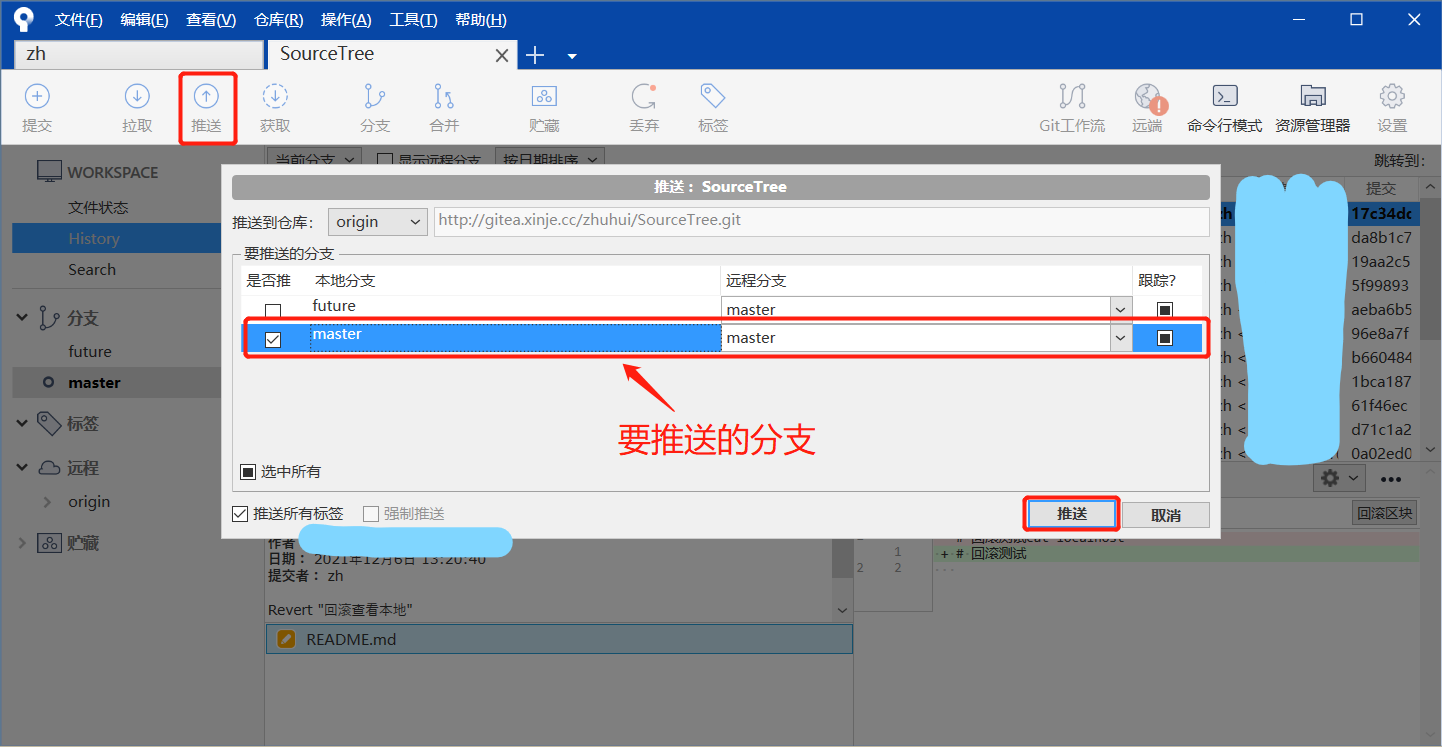Open the 当前分支 filter dropdown
1442x747 pixels.
click(315, 159)
